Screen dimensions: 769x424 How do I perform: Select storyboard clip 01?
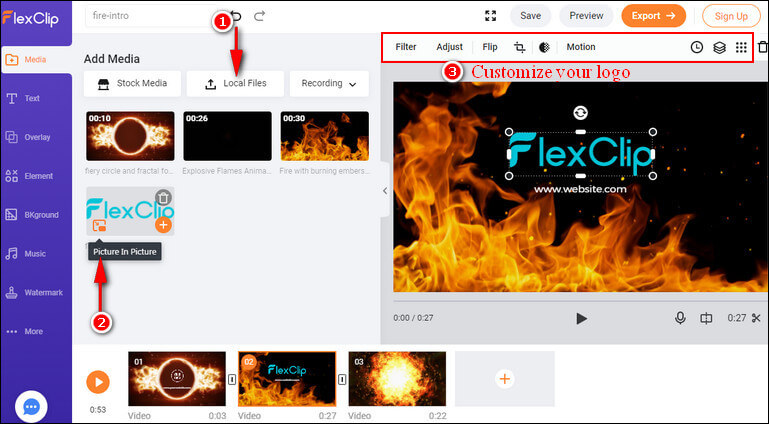click(177, 378)
